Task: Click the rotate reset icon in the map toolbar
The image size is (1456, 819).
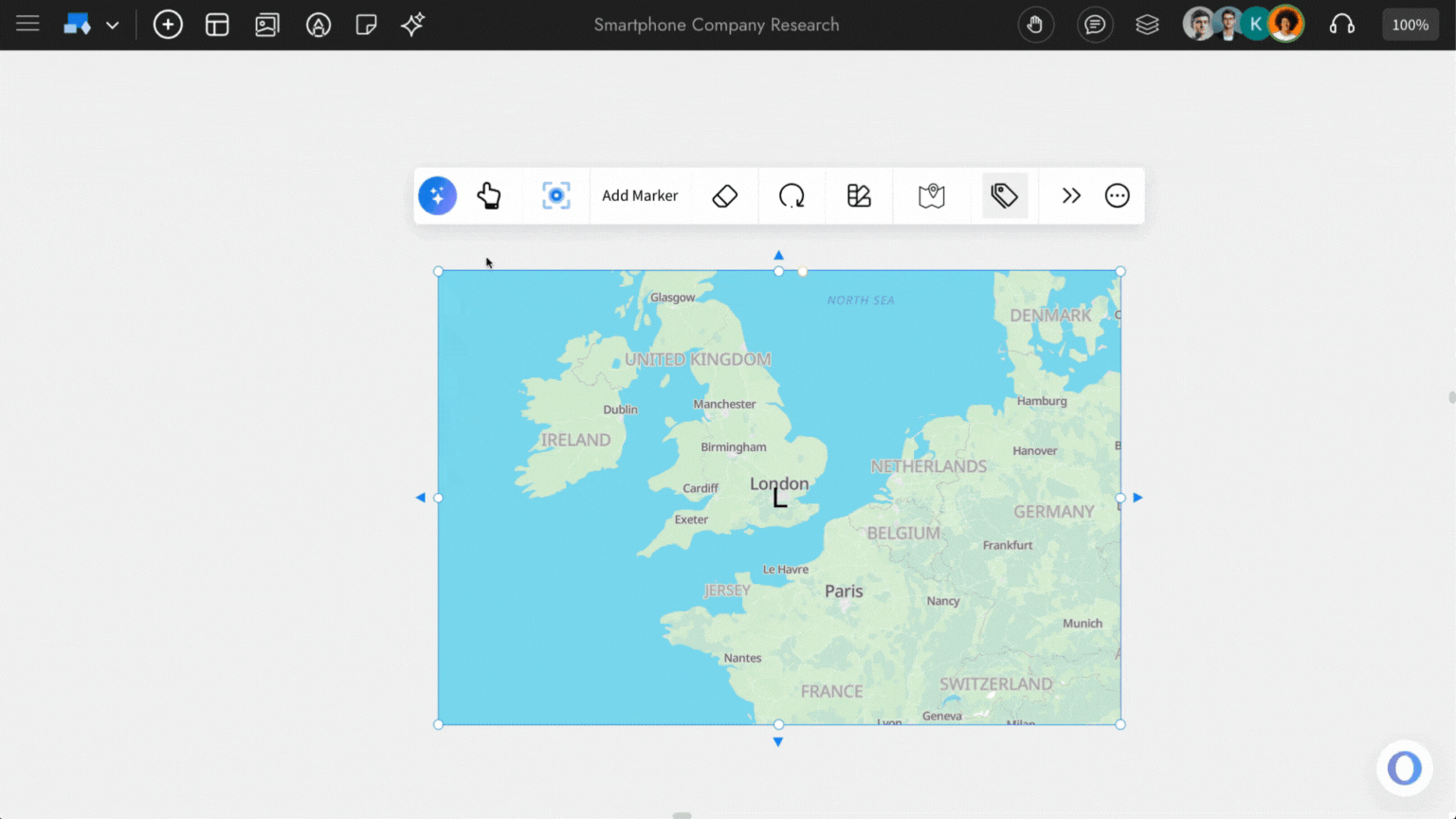Action: 792,195
